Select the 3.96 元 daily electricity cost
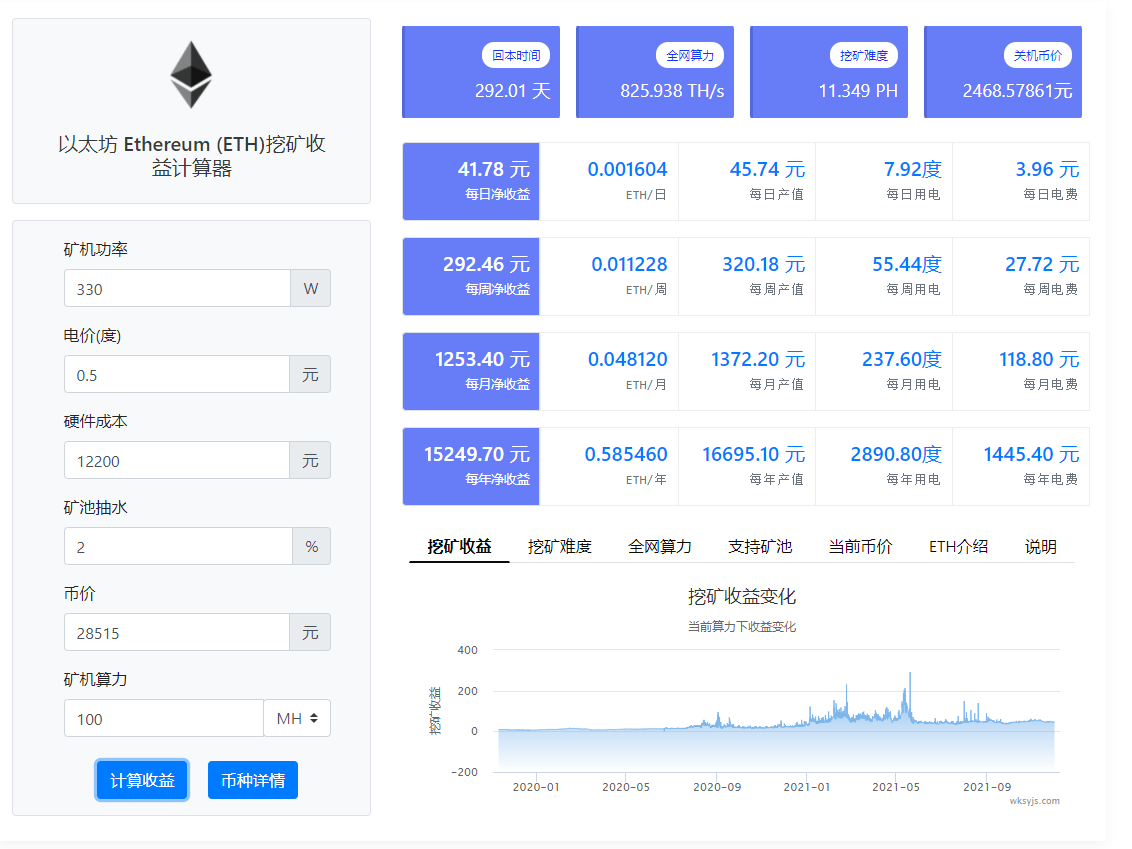 [1048, 170]
